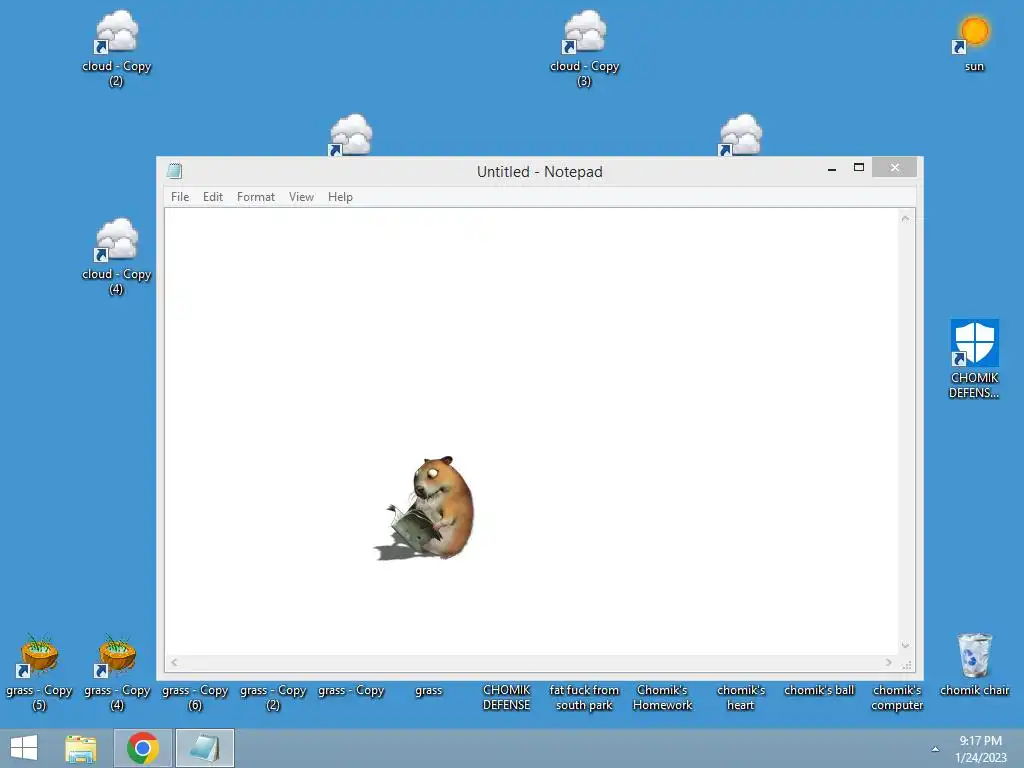Image resolution: width=1024 pixels, height=768 pixels.
Task: Click the chomik's heart label
Action: pos(741,697)
